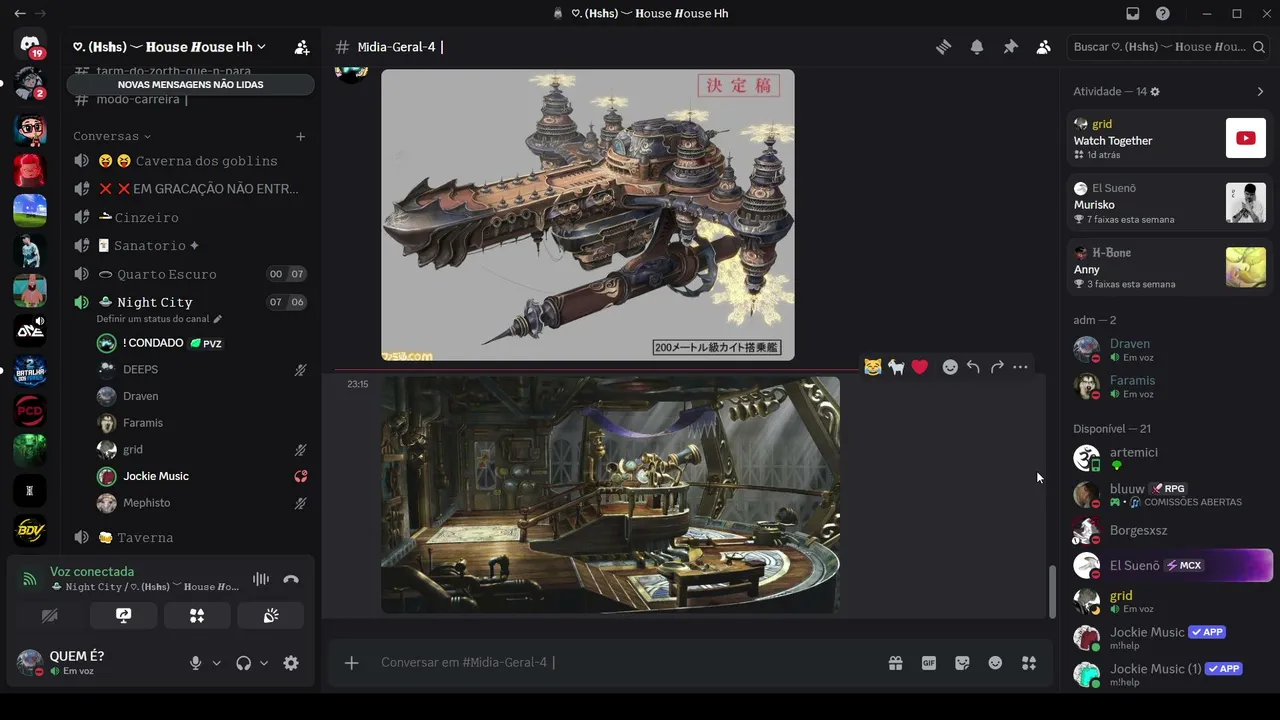Turn on the camera
The width and height of the screenshot is (1280, 720).
(x=49, y=616)
